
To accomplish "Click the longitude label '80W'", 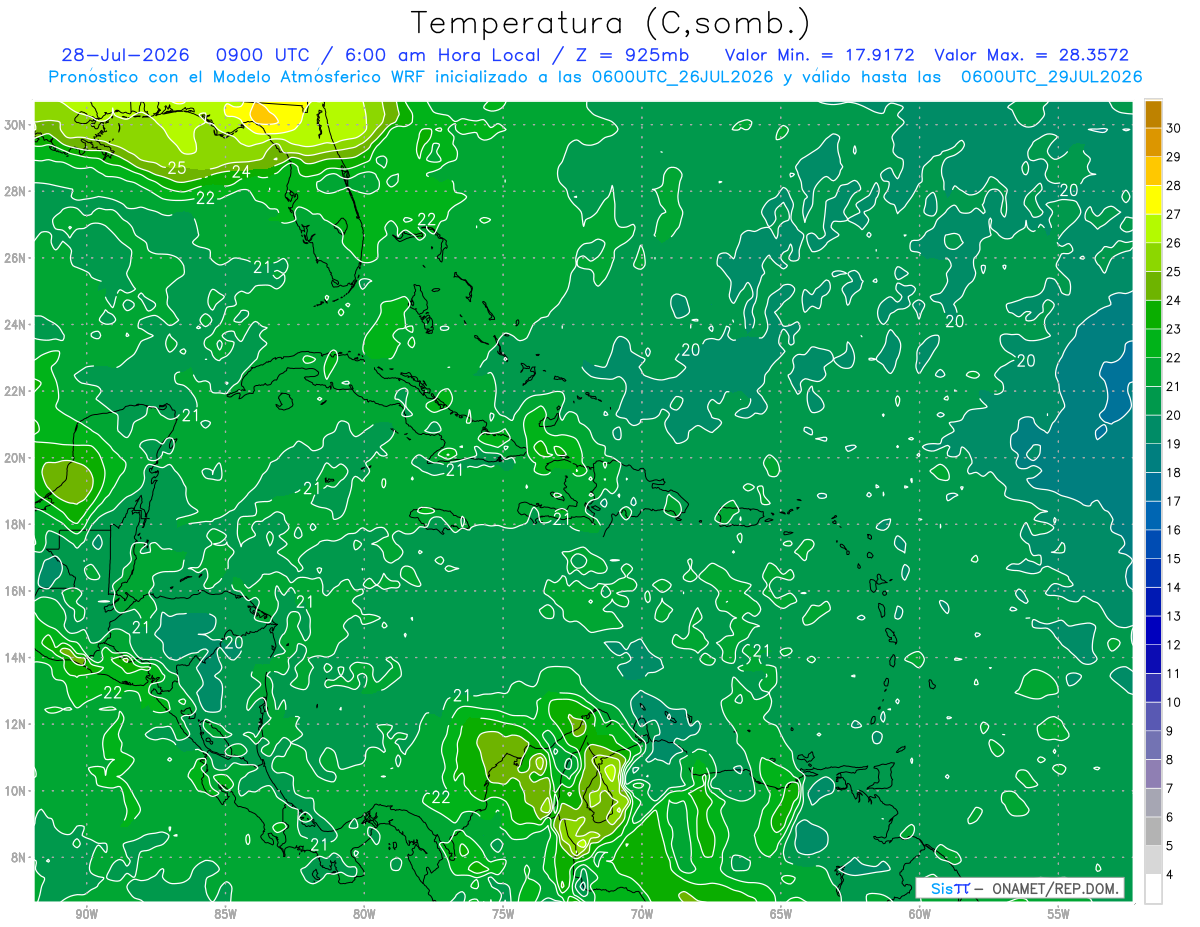I will coord(364,914).
